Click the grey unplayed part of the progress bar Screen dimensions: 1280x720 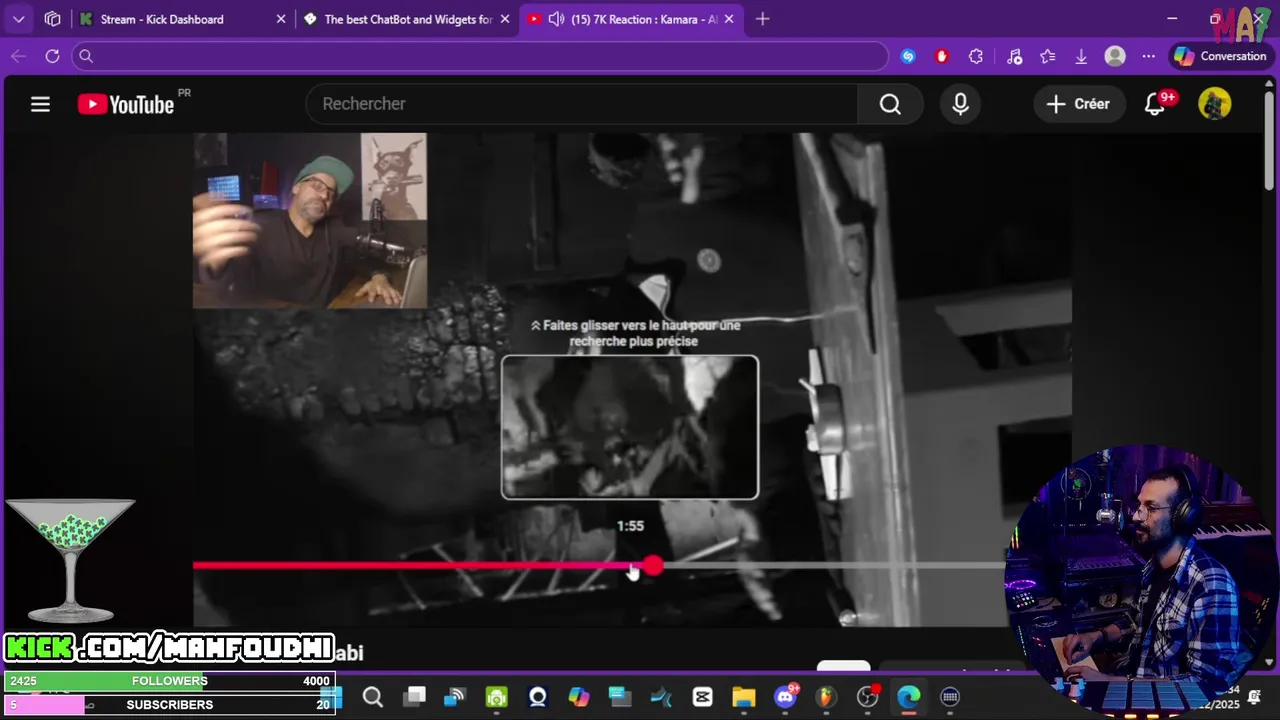click(835, 566)
